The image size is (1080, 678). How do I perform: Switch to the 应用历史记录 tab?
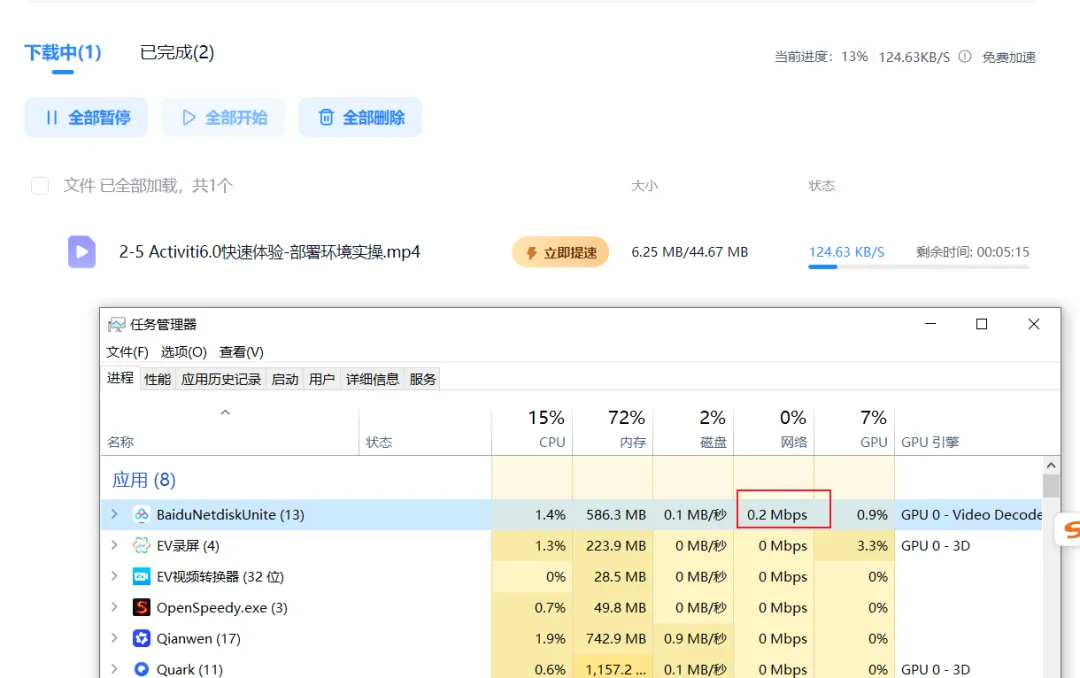(221, 379)
